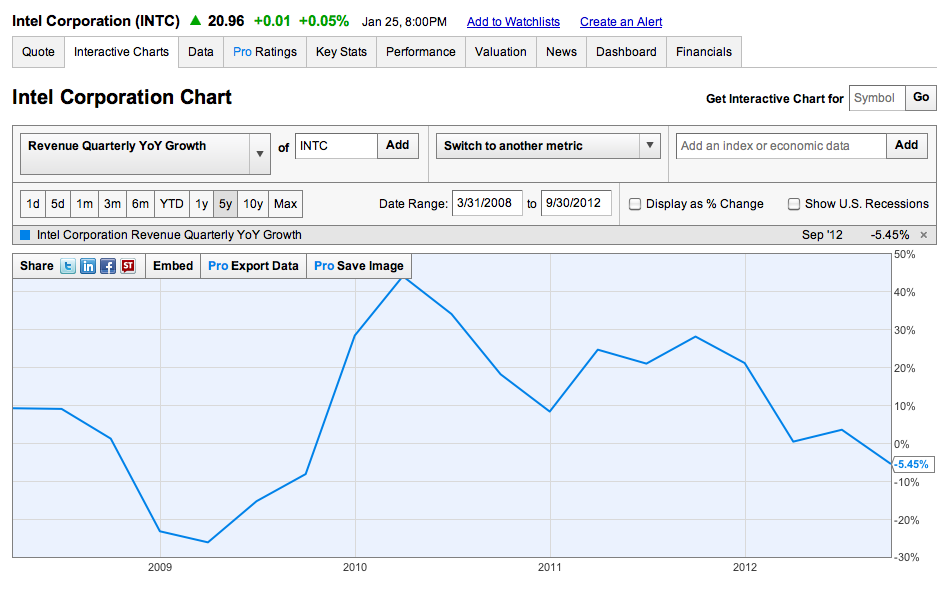Select the 10y time range
Viewport: 951px width, 596px height.
coord(253,204)
